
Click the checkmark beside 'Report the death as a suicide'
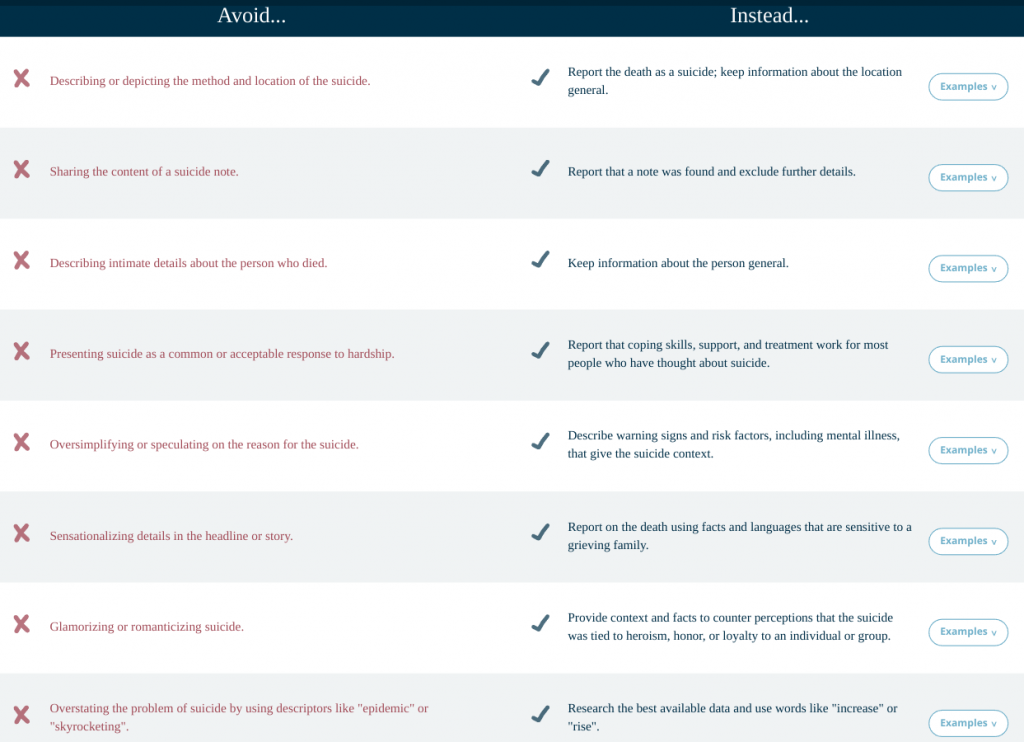click(x=540, y=78)
